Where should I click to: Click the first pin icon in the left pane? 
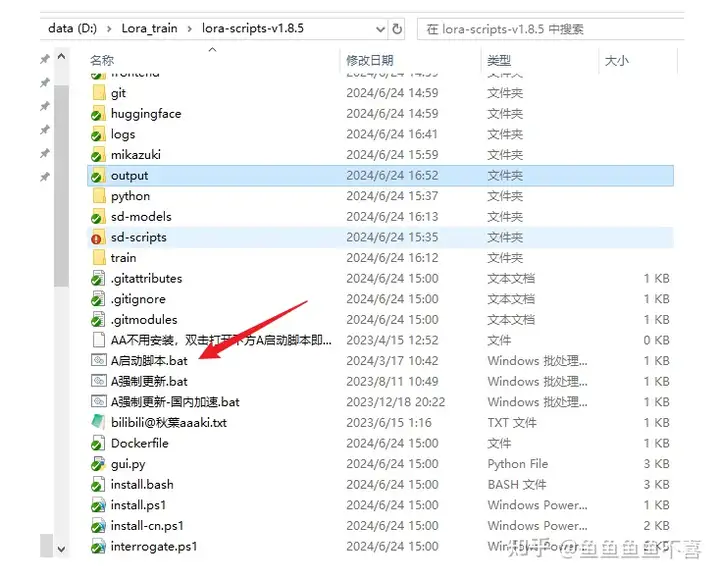[x=44, y=60]
